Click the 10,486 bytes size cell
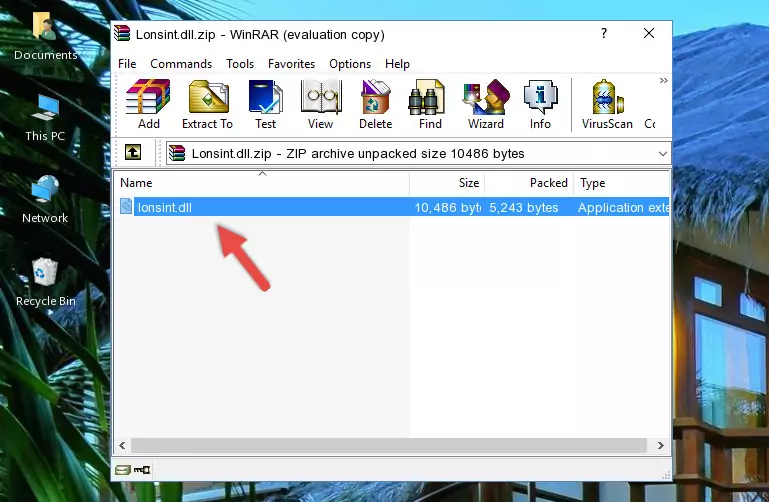The image size is (769, 502). 447,208
